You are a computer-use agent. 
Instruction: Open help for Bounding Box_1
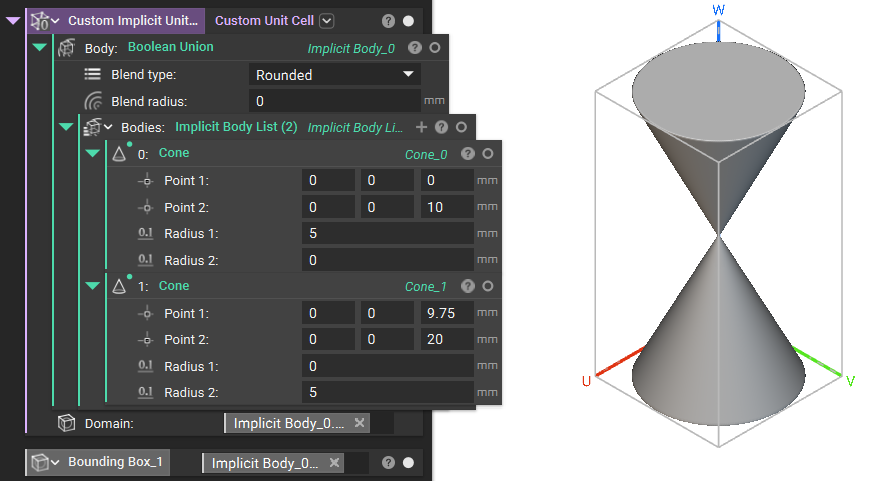click(389, 463)
